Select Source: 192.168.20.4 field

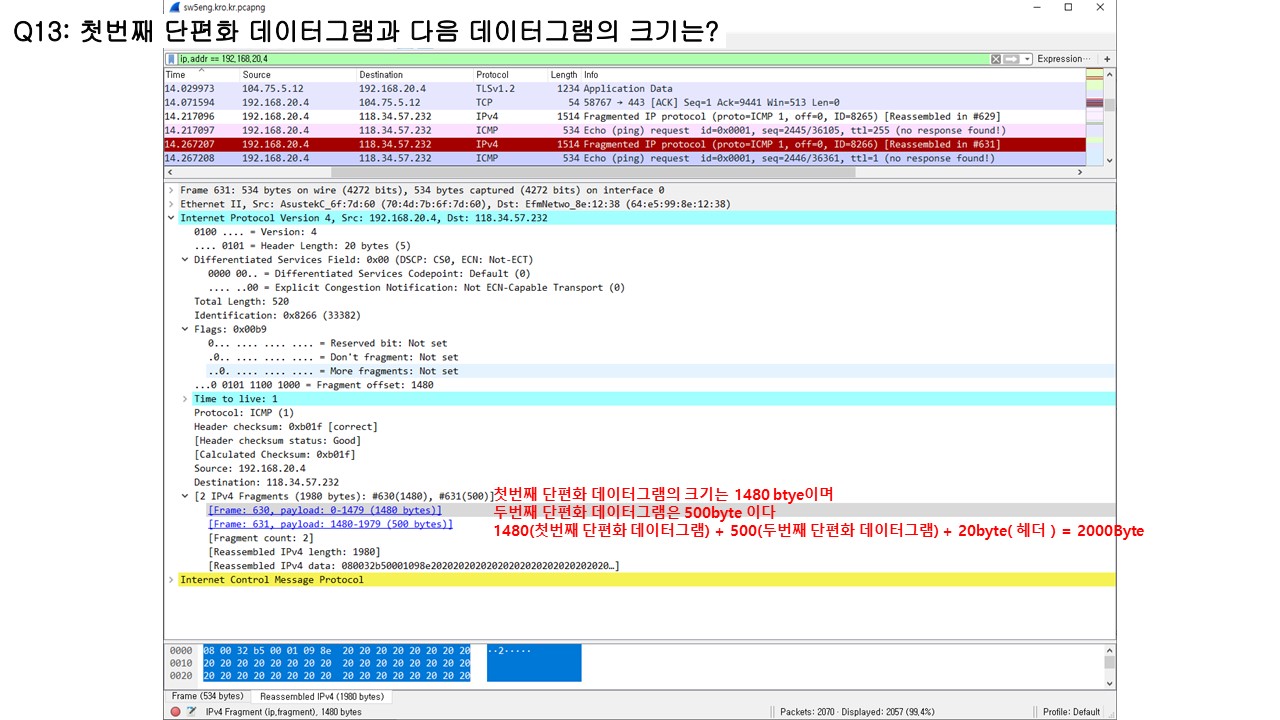point(250,468)
